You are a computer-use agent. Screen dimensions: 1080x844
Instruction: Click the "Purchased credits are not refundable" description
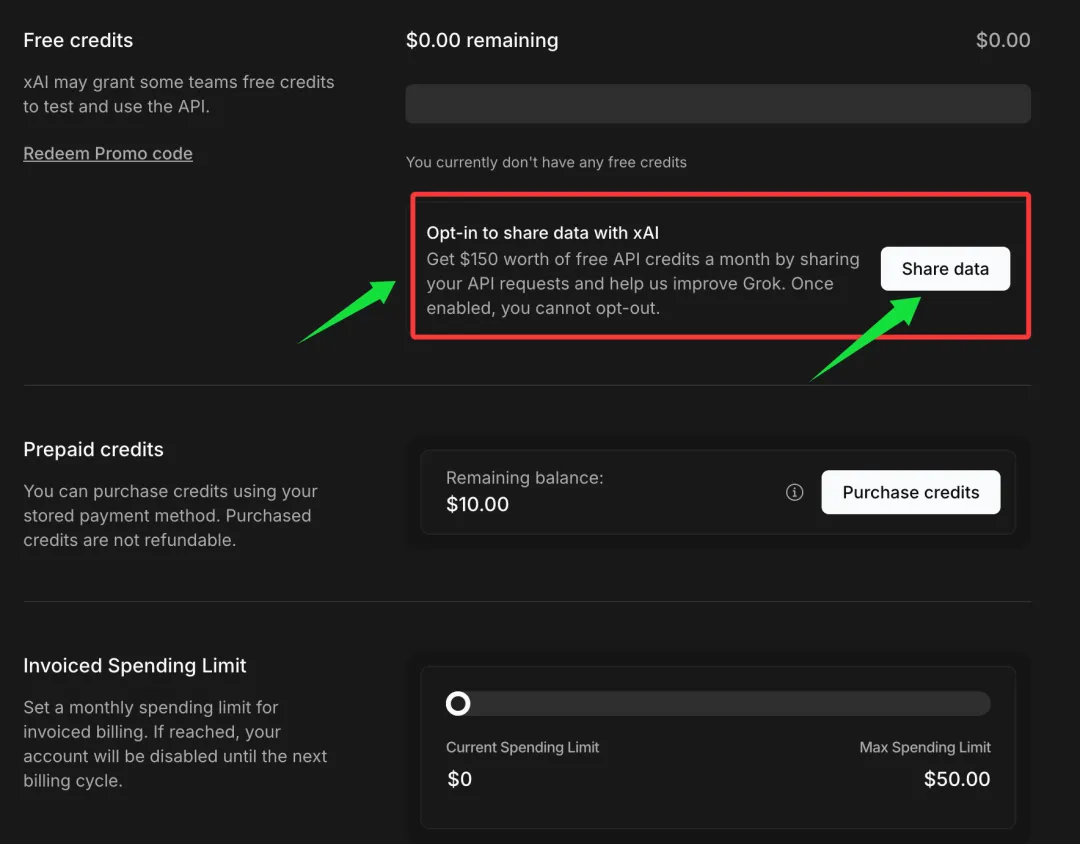click(x=171, y=515)
